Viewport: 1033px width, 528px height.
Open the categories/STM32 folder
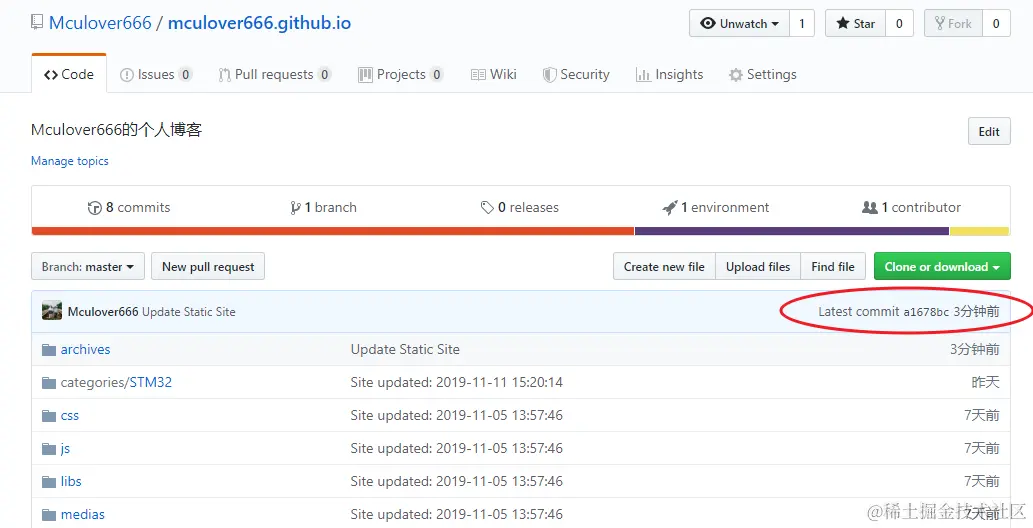[x=116, y=382]
